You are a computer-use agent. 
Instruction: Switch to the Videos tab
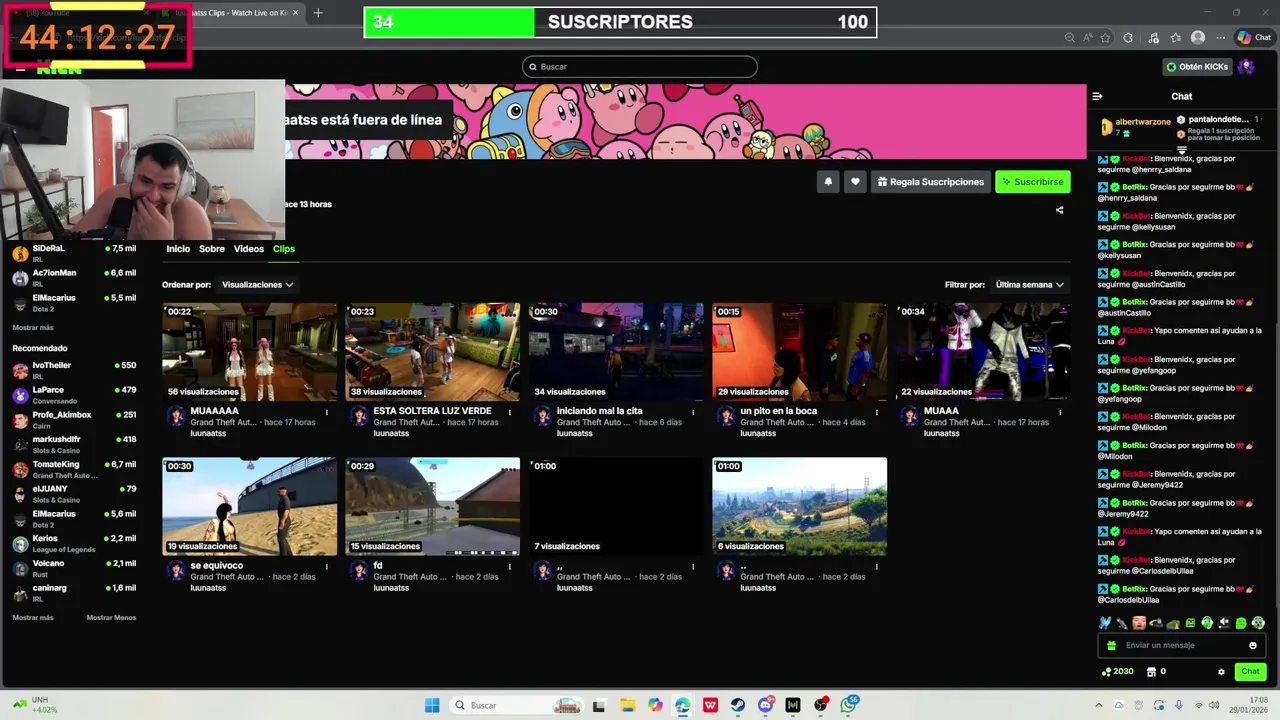click(x=249, y=249)
